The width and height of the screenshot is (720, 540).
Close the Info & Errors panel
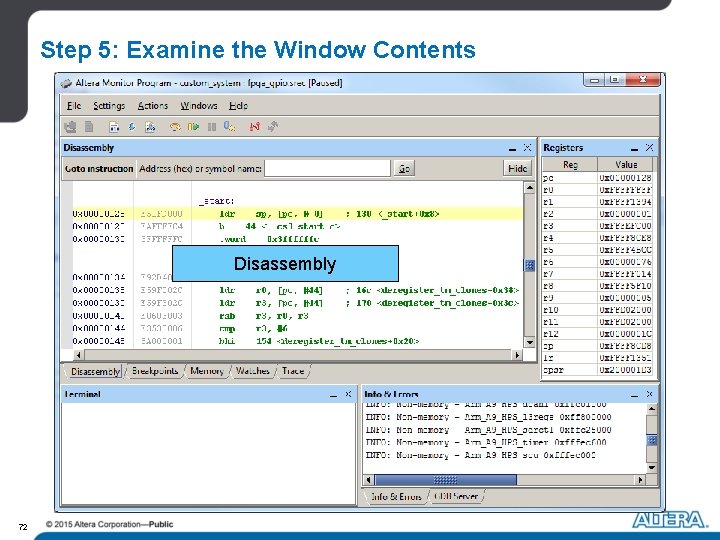tap(649, 394)
